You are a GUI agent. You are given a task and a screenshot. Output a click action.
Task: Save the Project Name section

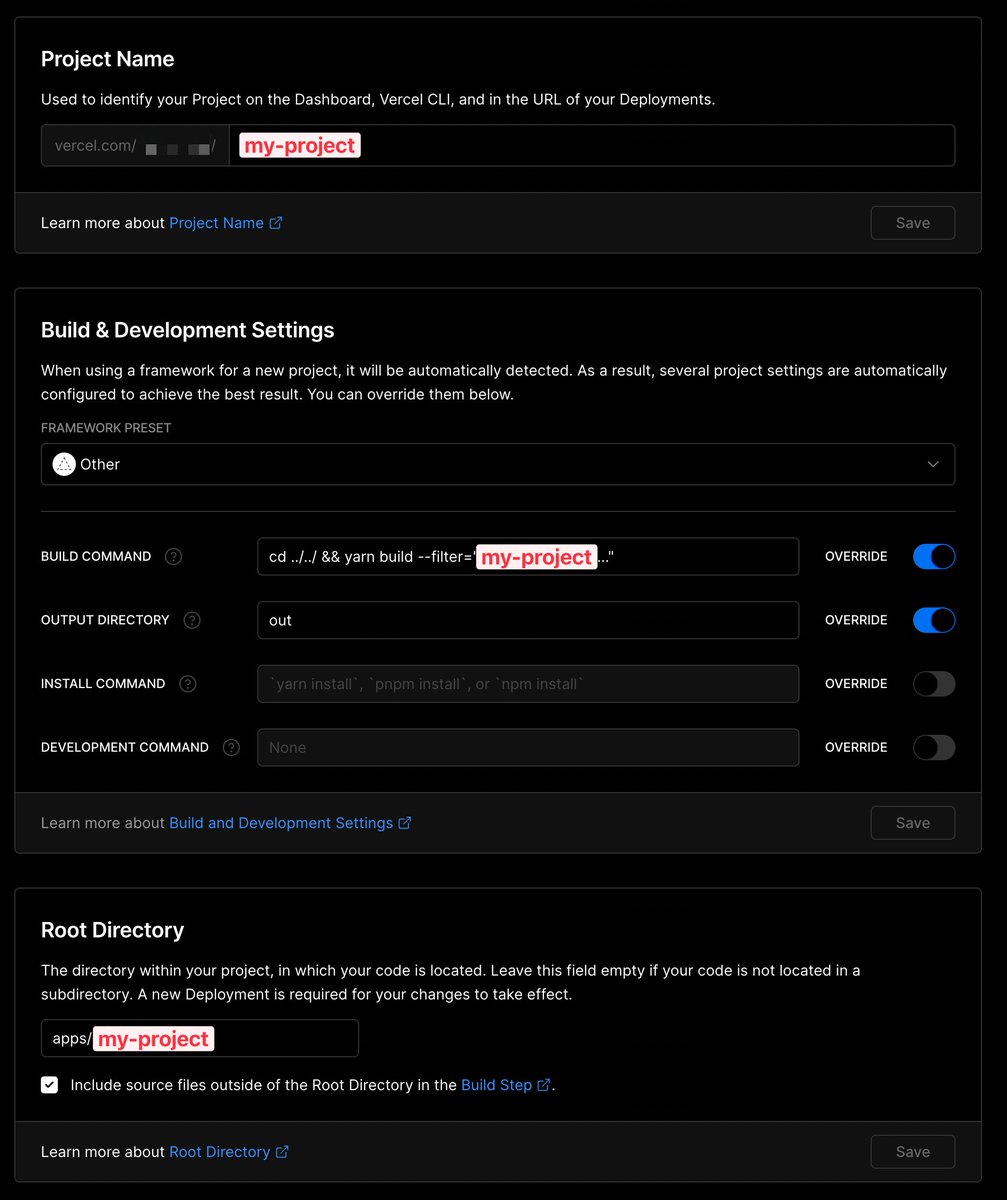pyautogui.click(x=913, y=223)
